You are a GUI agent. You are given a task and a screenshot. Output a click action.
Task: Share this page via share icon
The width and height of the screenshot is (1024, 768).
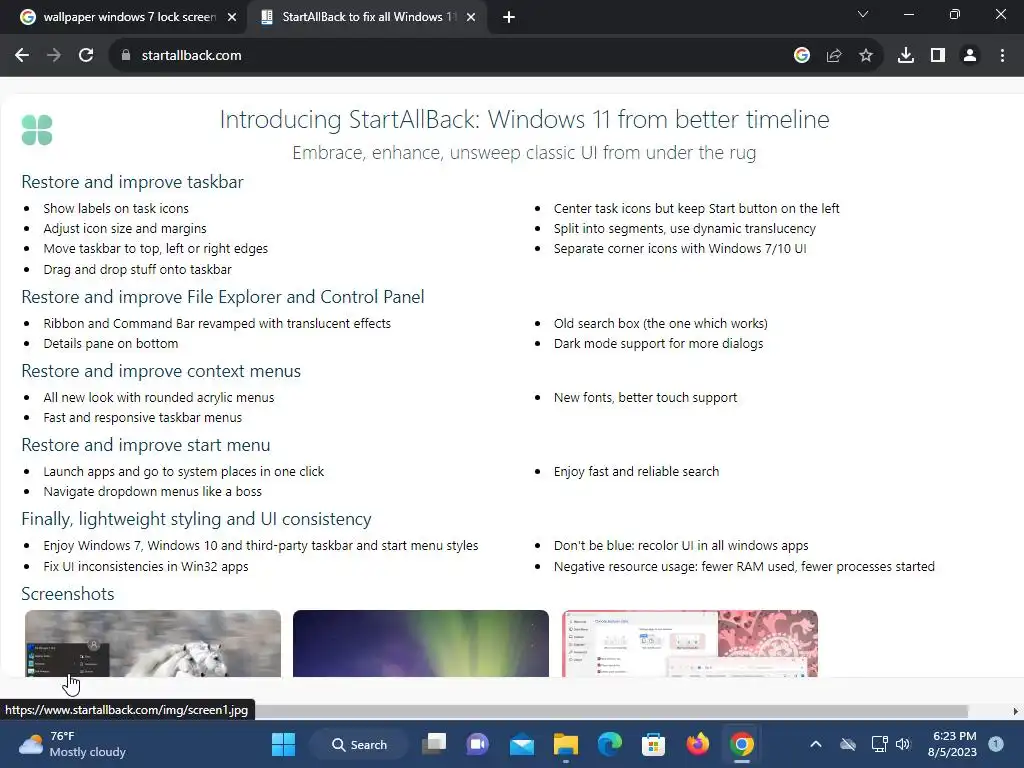pyautogui.click(x=834, y=56)
